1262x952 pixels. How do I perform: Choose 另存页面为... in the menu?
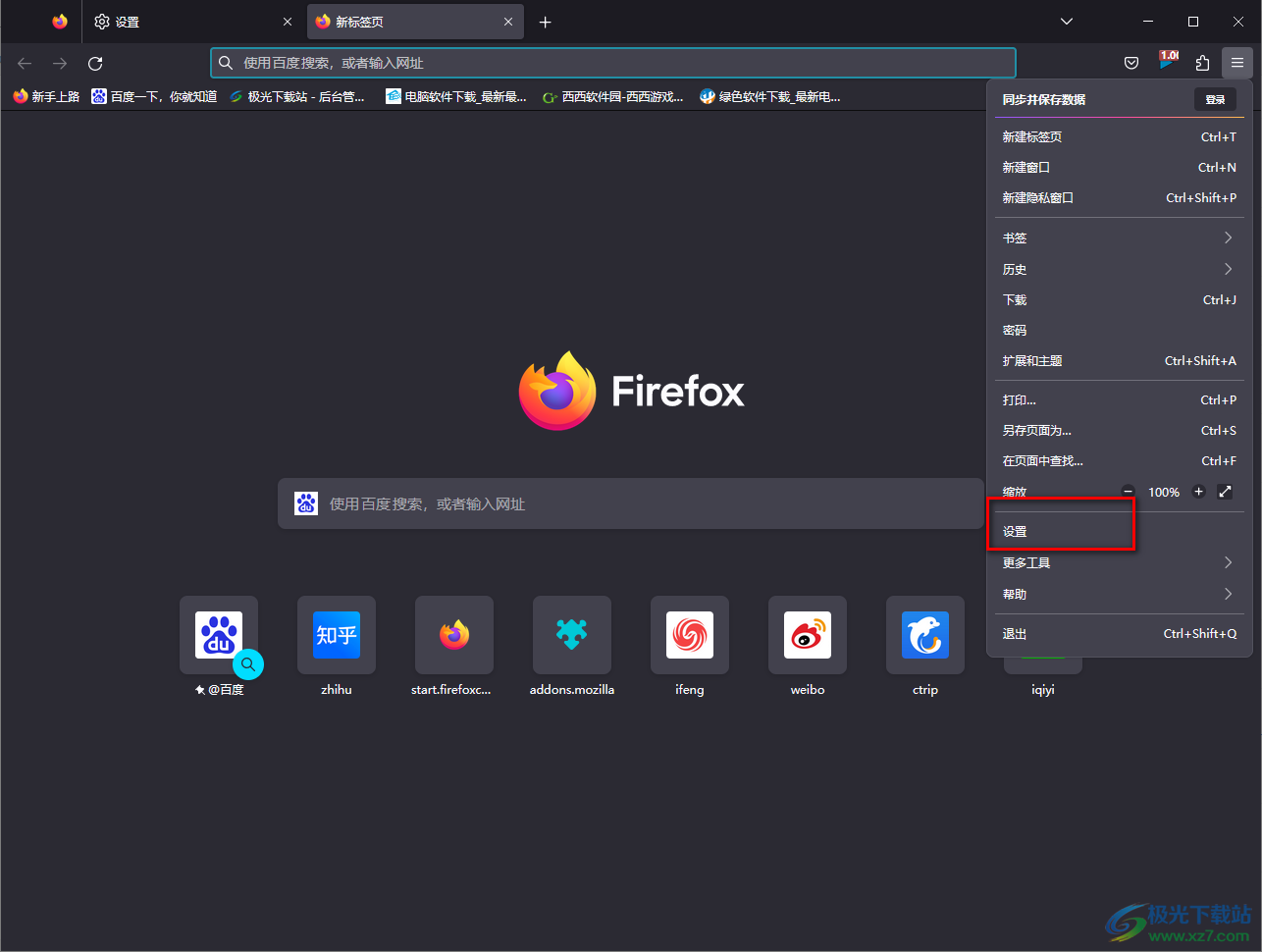tap(1119, 430)
